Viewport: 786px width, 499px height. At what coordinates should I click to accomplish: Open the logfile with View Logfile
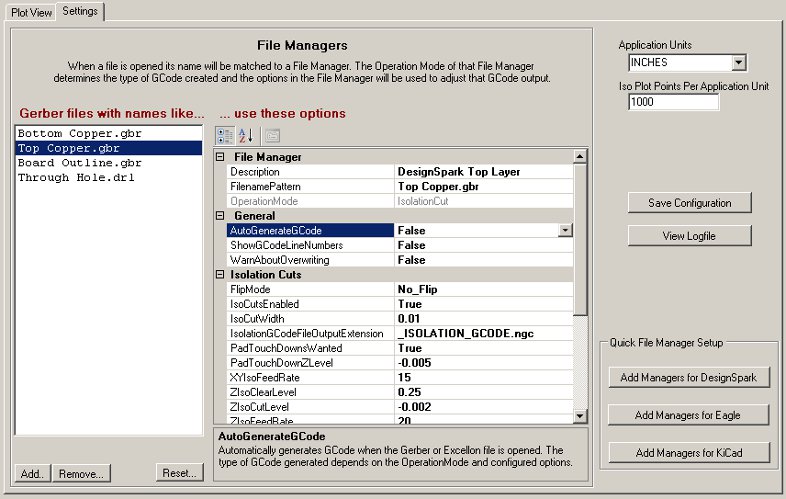tap(689, 236)
